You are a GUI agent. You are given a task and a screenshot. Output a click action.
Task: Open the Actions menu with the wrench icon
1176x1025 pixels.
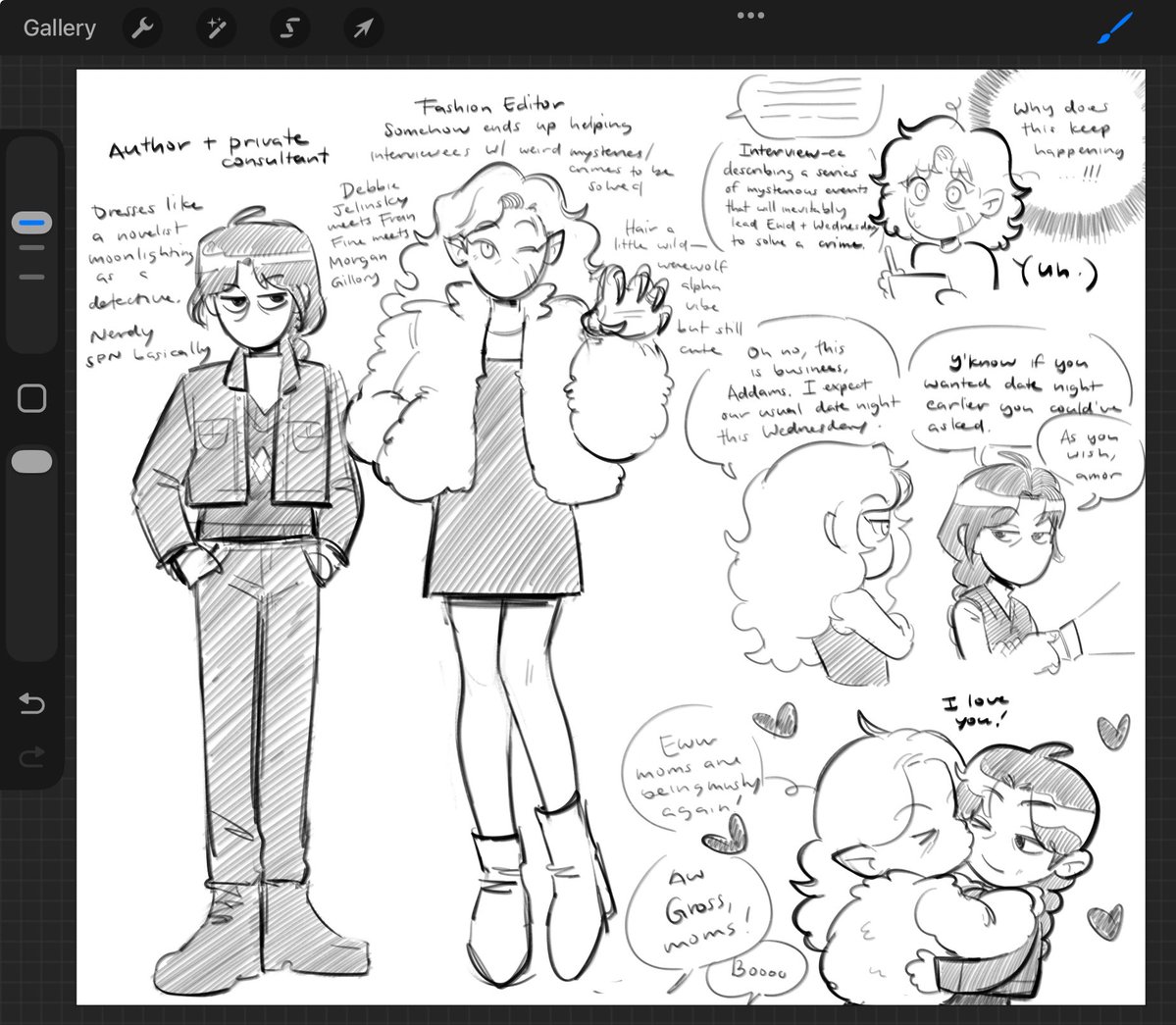(142, 27)
